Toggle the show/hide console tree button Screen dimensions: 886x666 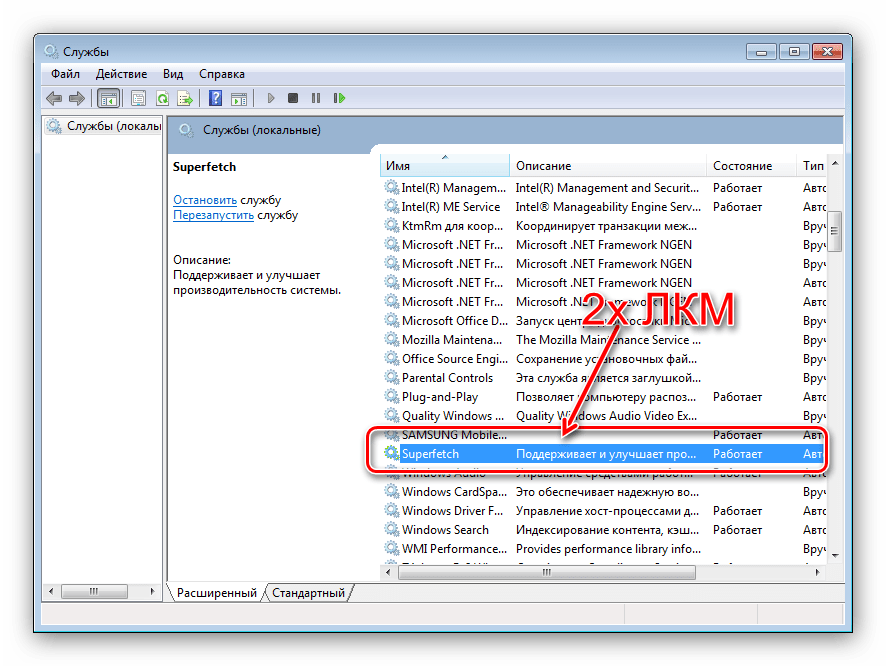108,98
